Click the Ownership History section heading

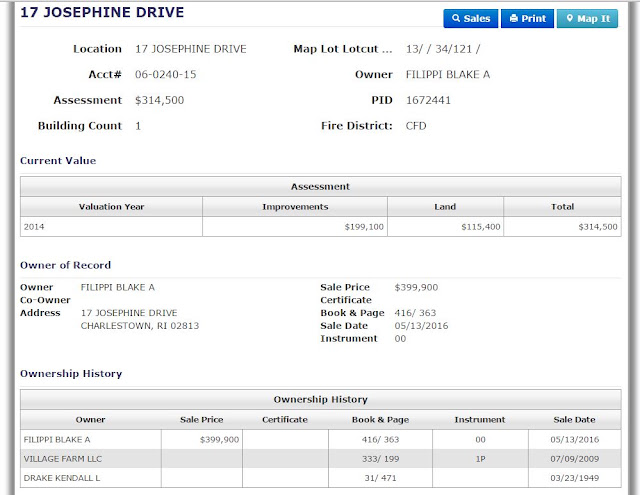pyautogui.click(x=71, y=373)
